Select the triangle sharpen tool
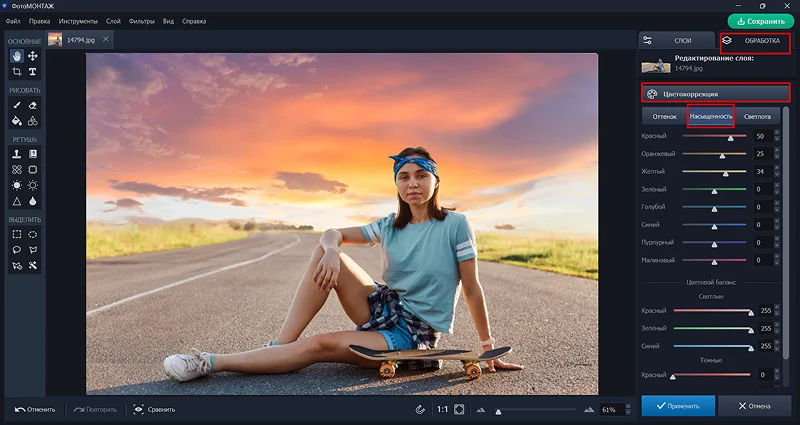 click(x=17, y=201)
